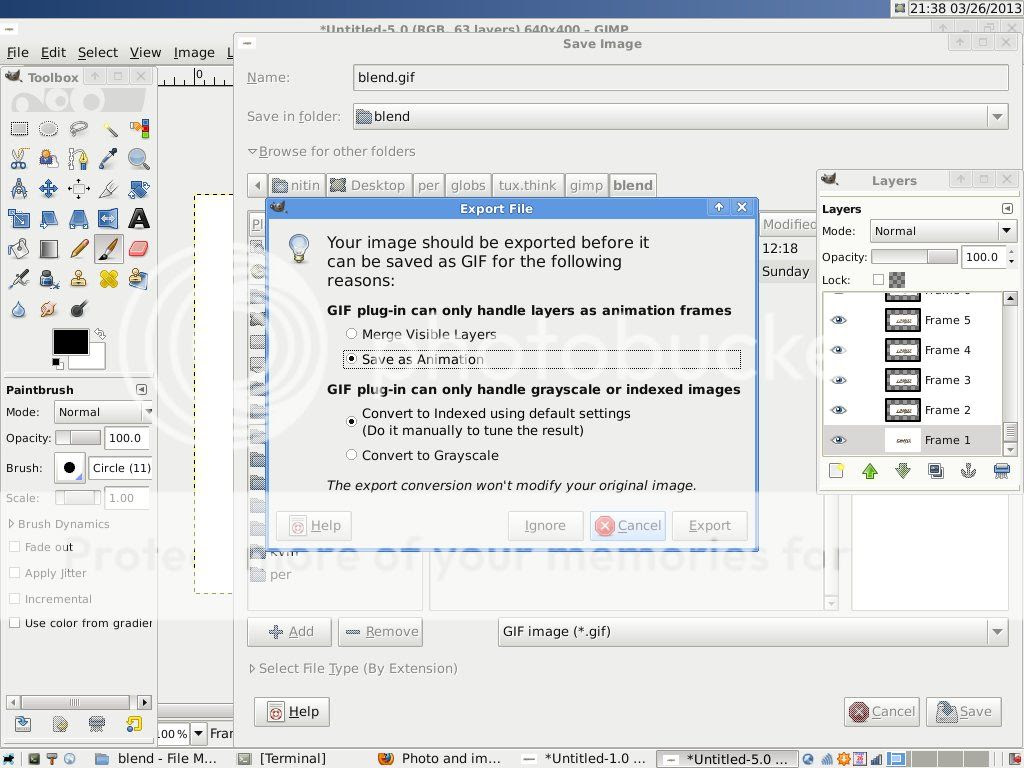Select the Airbrush tool
This screenshot has width=1024, height=768.
pyautogui.click(x=19, y=278)
